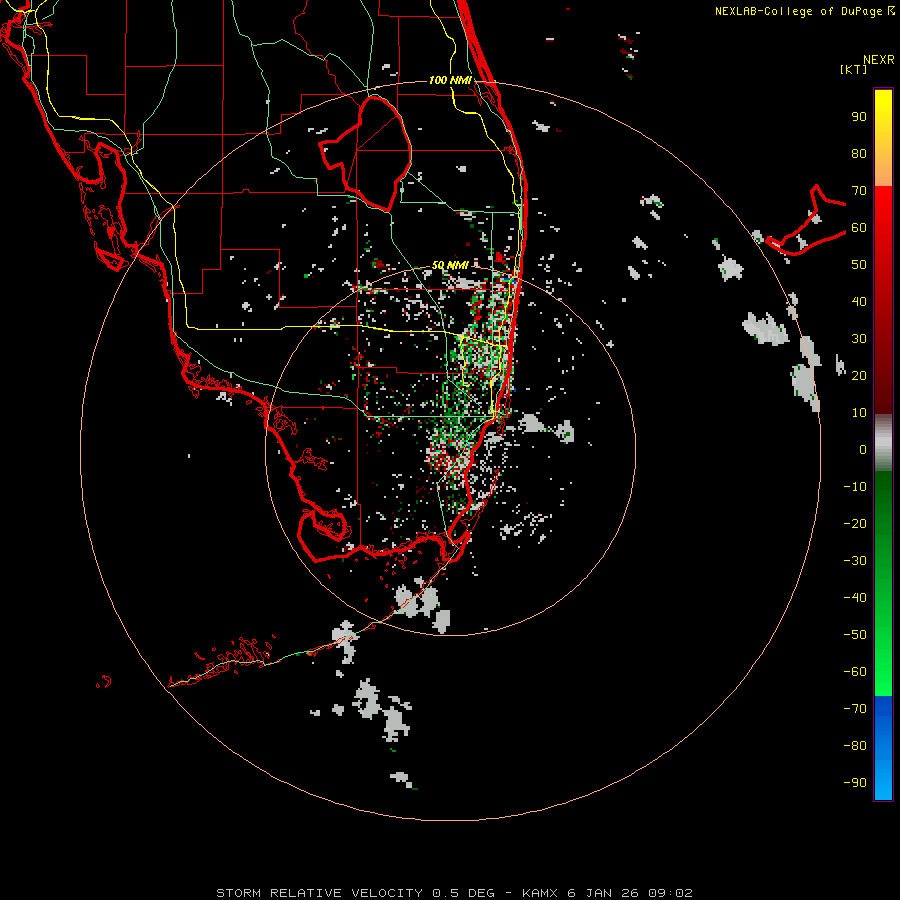Click the STORM RELATIVE VELOCITY caption text
The image size is (900, 900).
click(319, 893)
